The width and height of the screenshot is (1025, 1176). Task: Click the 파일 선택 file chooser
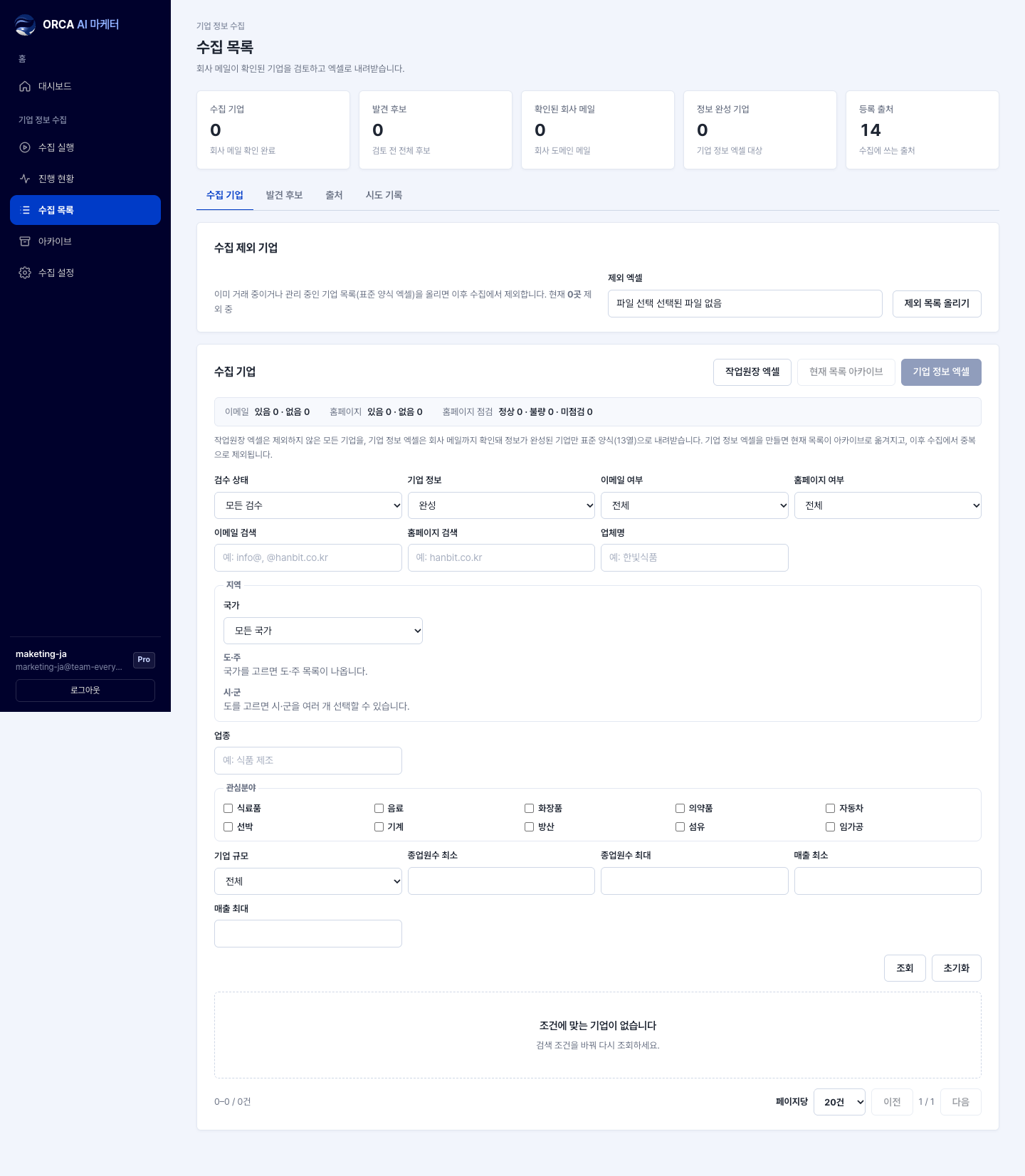pos(745,303)
